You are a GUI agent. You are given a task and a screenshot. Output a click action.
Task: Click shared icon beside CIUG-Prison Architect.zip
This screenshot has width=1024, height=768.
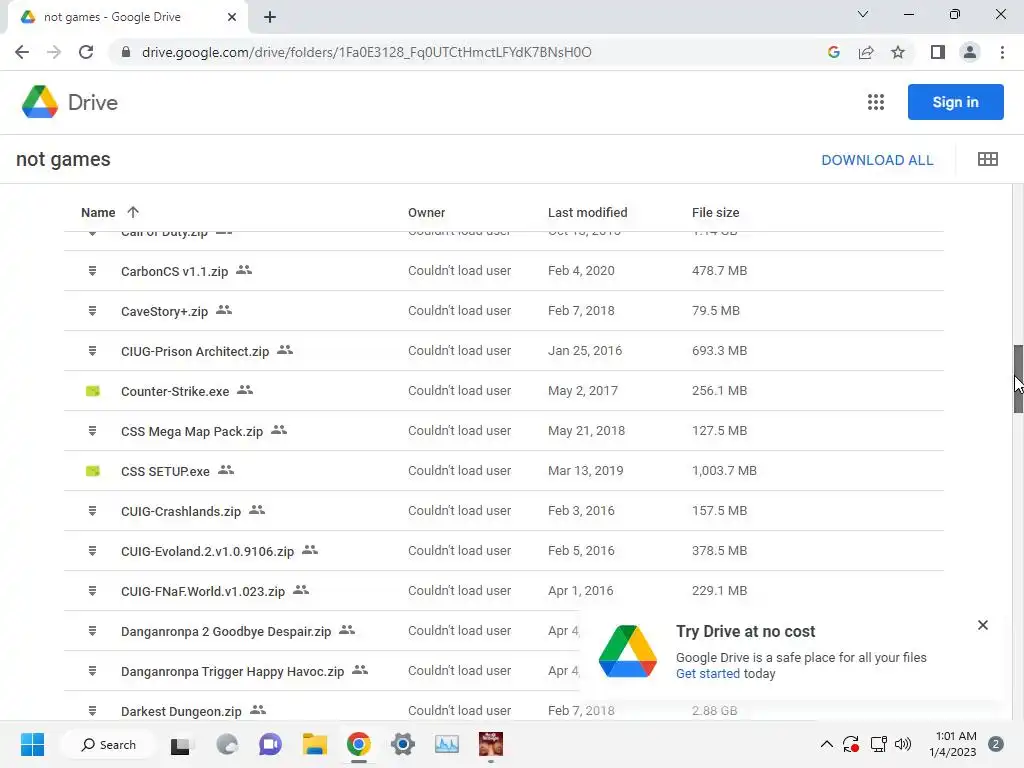click(285, 350)
